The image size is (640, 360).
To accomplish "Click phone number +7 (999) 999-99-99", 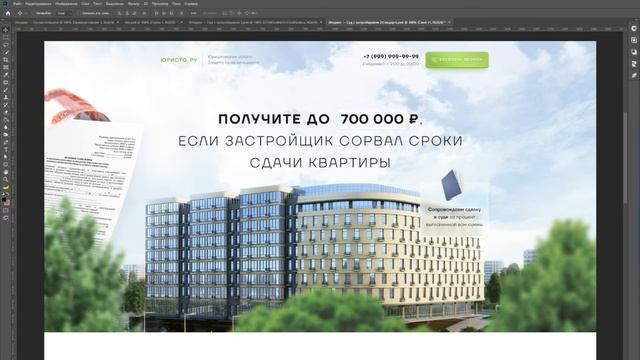I will (x=391, y=56).
